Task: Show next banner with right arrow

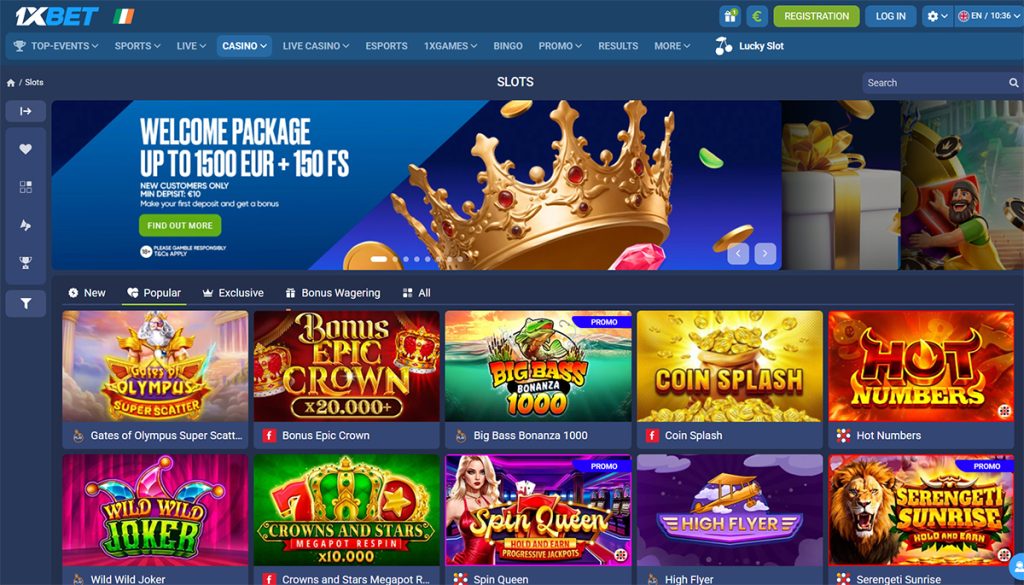Action: pos(765,253)
